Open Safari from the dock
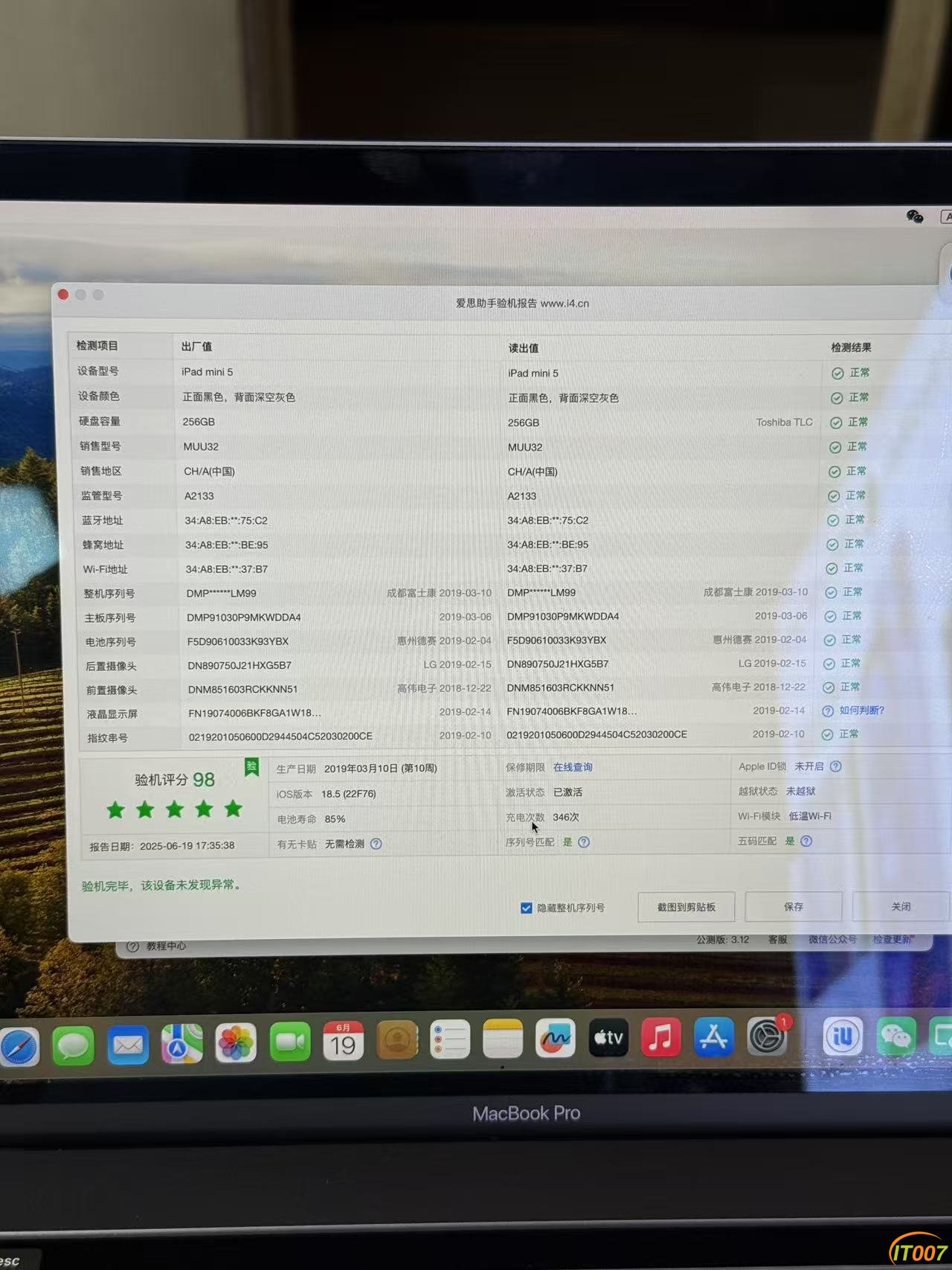Image resolution: width=952 pixels, height=1270 pixels. pos(19,1045)
